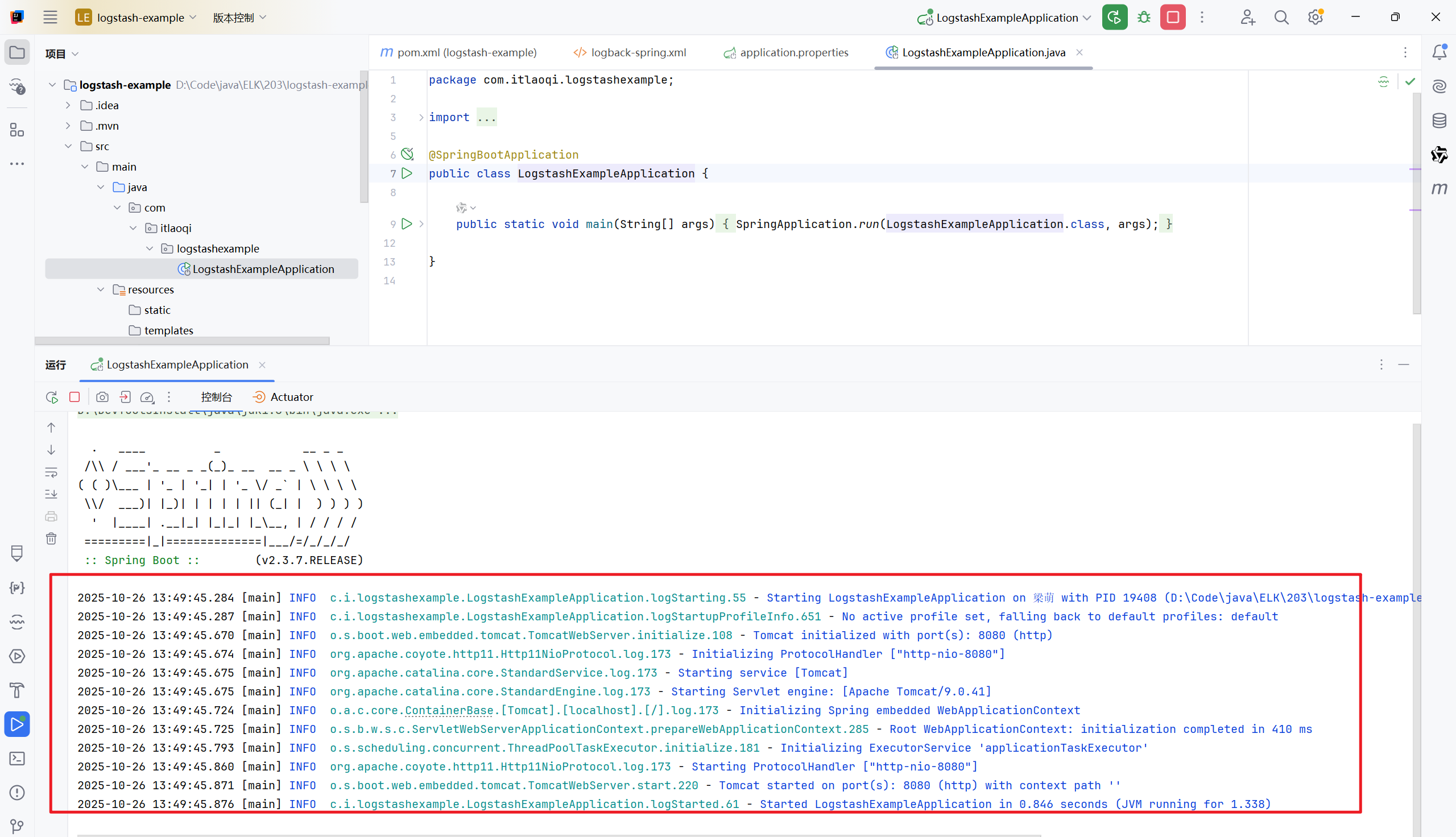
Task: Rerun LogstashExampleApplication from top toolbar
Action: tap(1114, 17)
